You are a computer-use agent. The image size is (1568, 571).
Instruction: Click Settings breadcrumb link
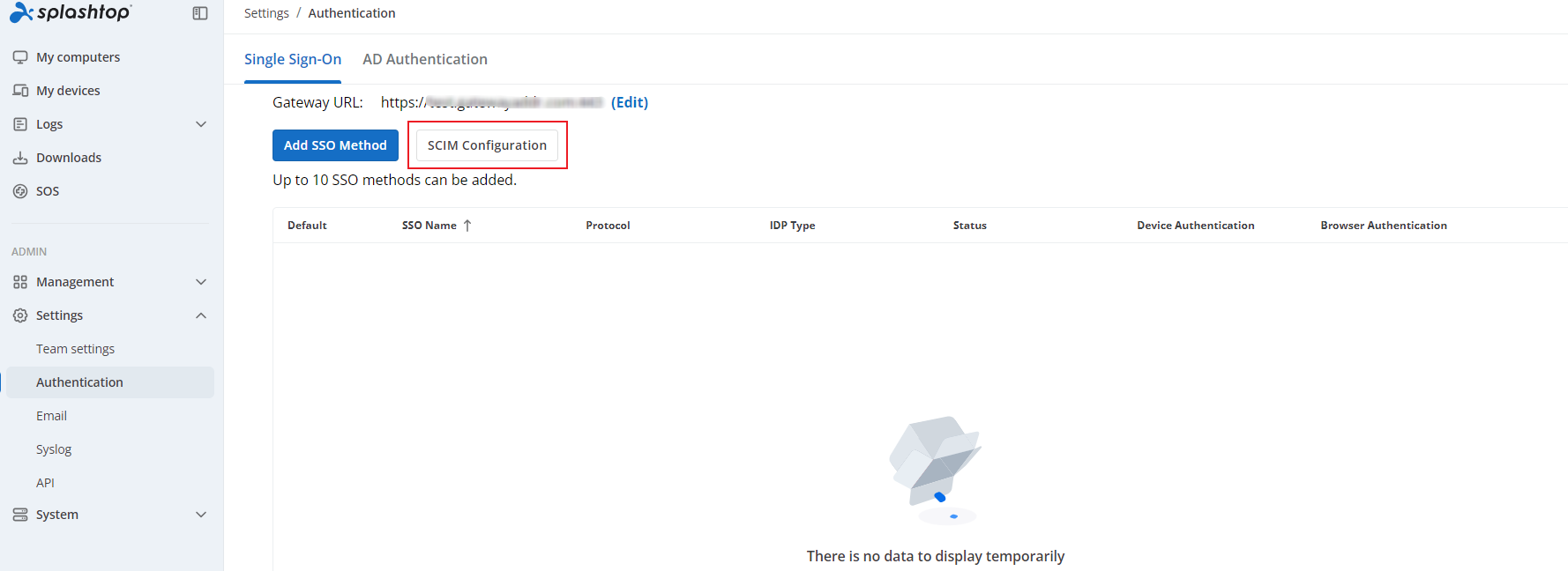pos(266,13)
